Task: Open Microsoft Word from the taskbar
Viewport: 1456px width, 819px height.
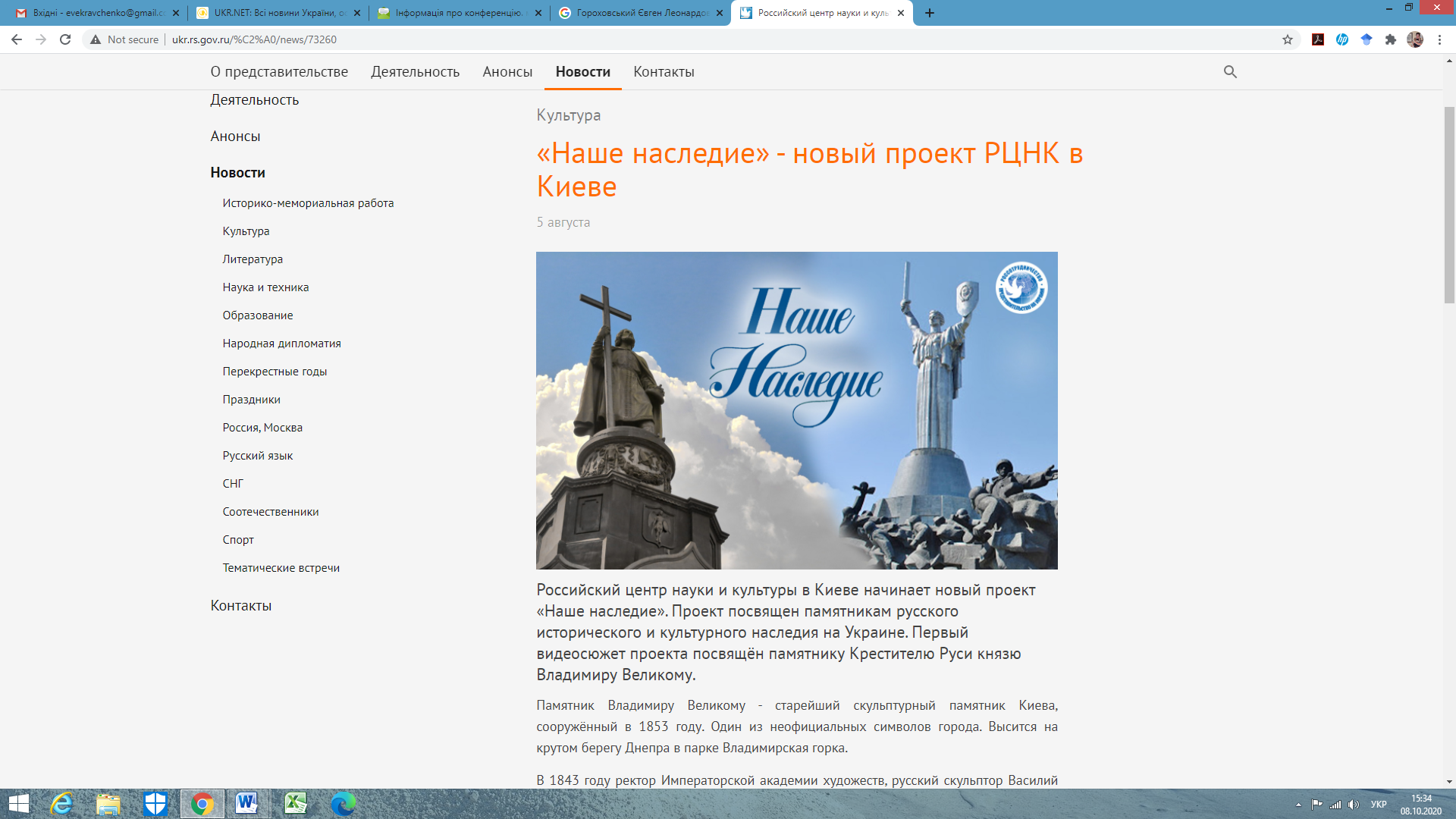Action: (246, 803)
